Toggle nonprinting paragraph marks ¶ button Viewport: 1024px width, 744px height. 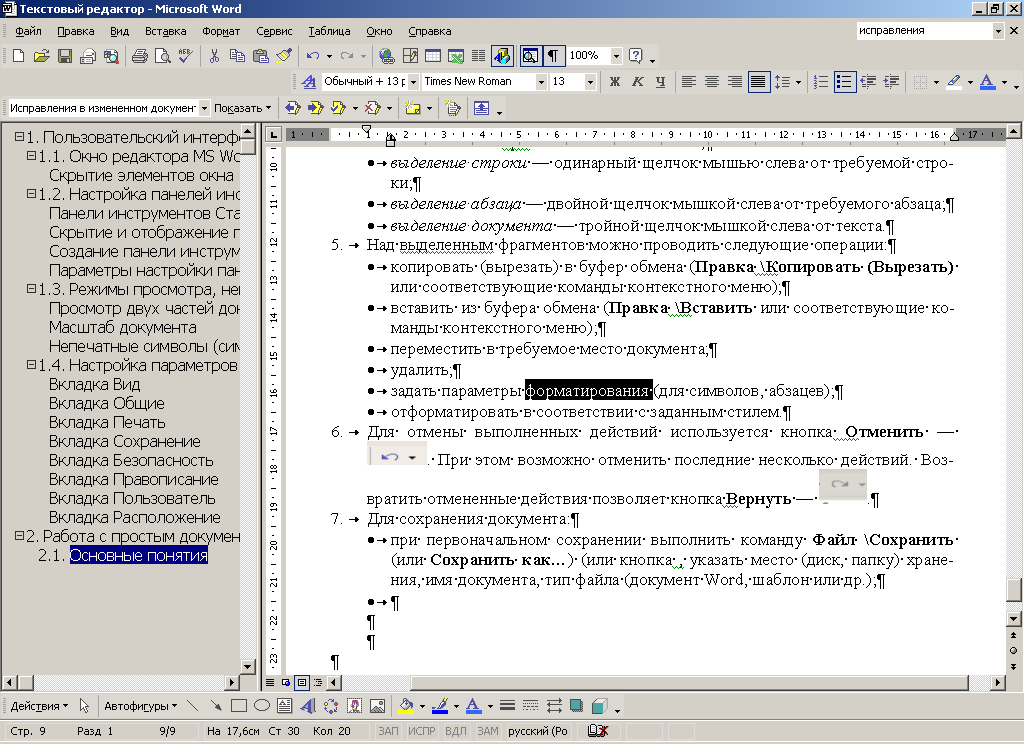[553, 56]
